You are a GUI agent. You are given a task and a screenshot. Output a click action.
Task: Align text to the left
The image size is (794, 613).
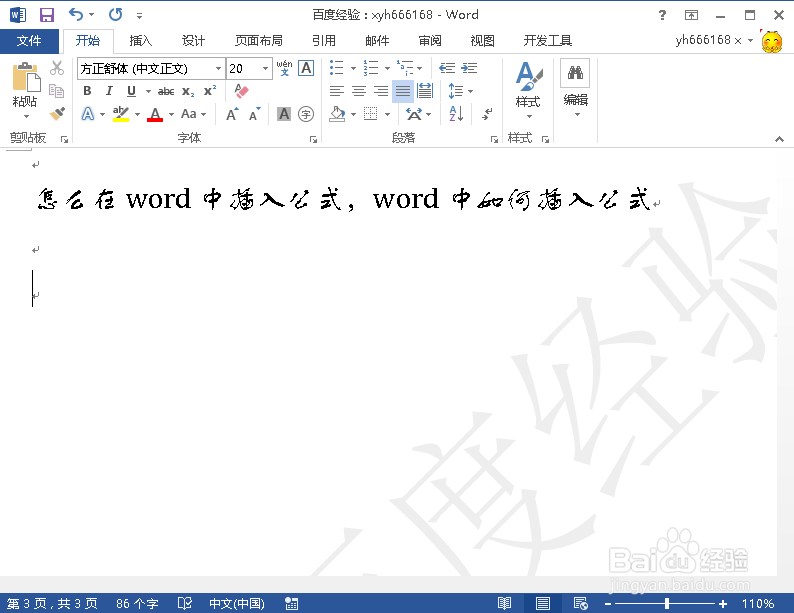337,91
